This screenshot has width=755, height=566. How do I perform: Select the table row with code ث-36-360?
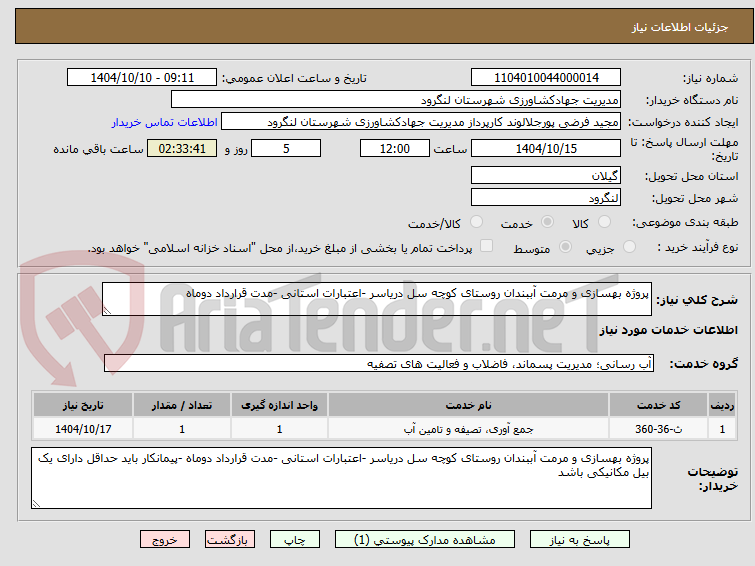pos(384,429)
